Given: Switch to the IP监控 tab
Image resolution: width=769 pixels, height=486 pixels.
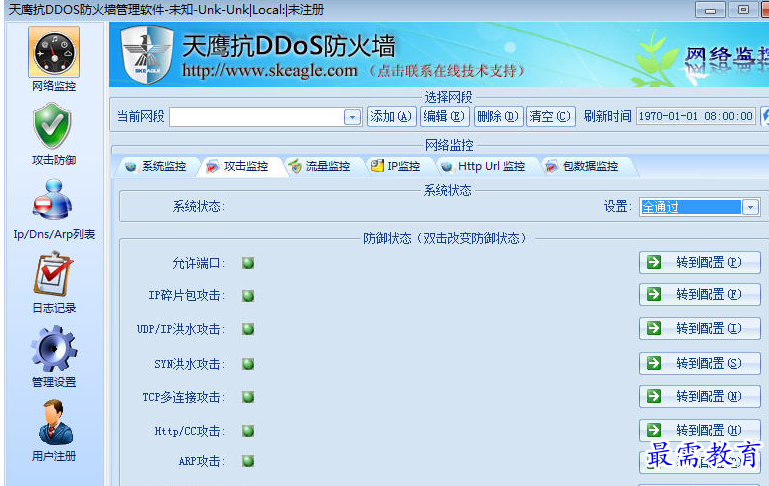Looking at the screenshot, I should tap(396, 166).
